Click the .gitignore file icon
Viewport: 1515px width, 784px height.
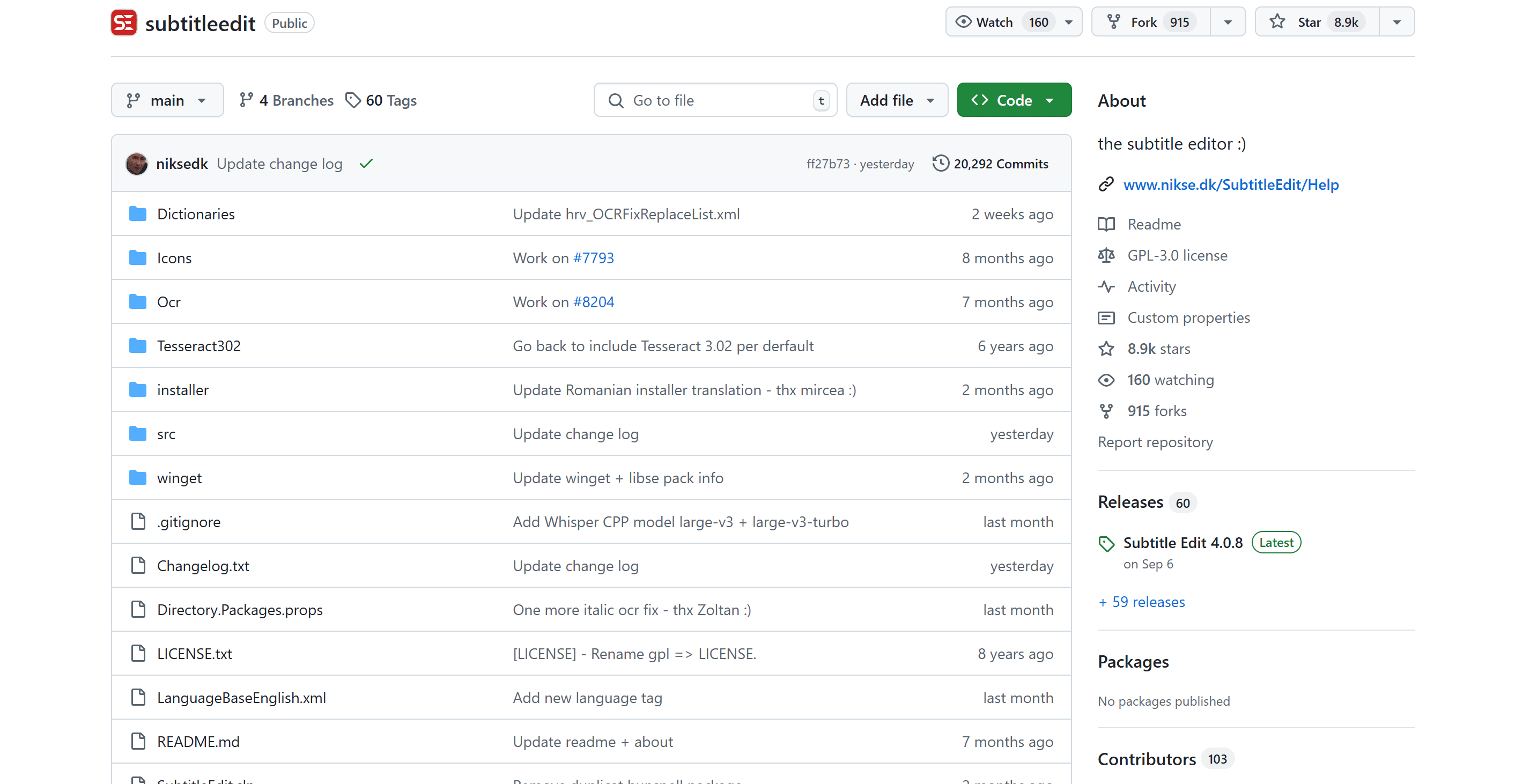[x=138, y=521]
